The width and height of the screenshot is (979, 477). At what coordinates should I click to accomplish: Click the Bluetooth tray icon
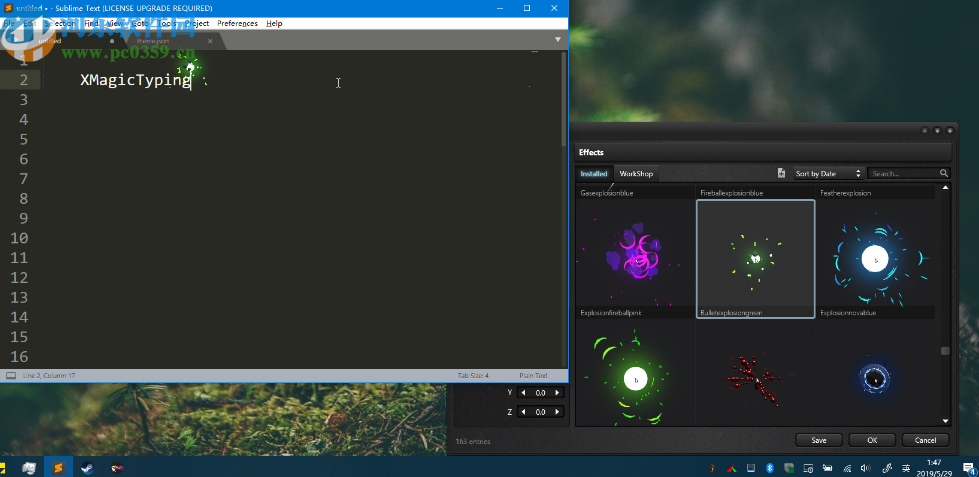click(770, 468)
